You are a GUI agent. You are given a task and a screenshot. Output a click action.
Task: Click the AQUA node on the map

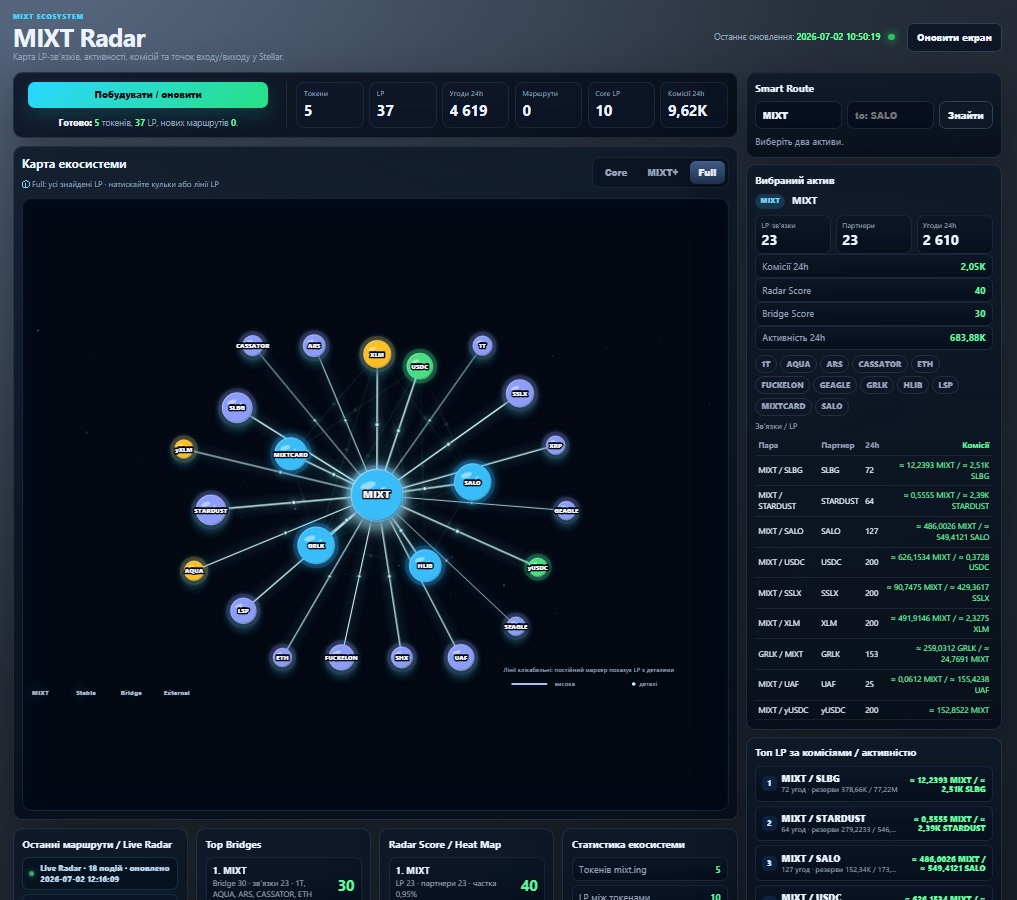point(194,571)
